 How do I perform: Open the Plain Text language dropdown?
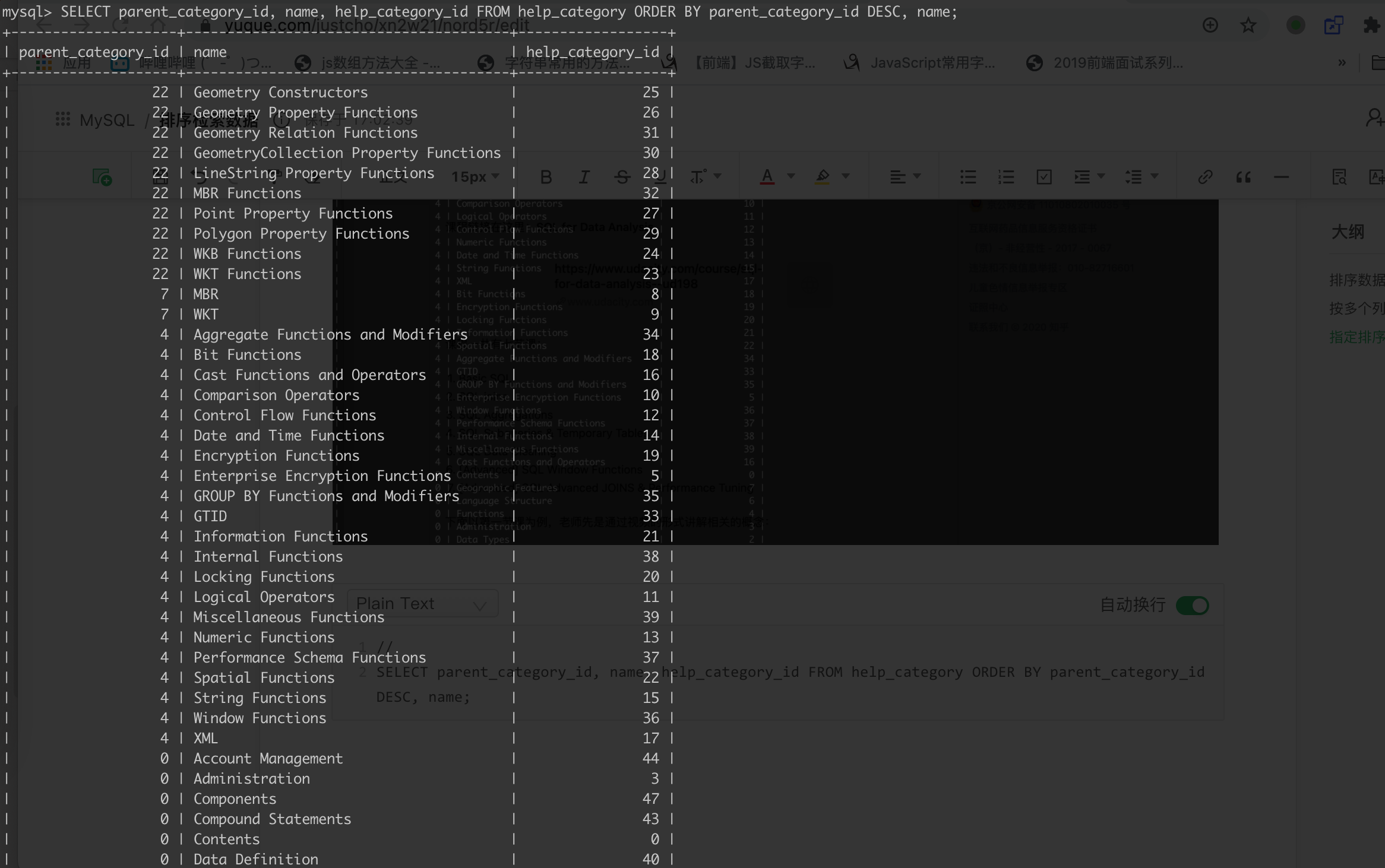point(422,604)
